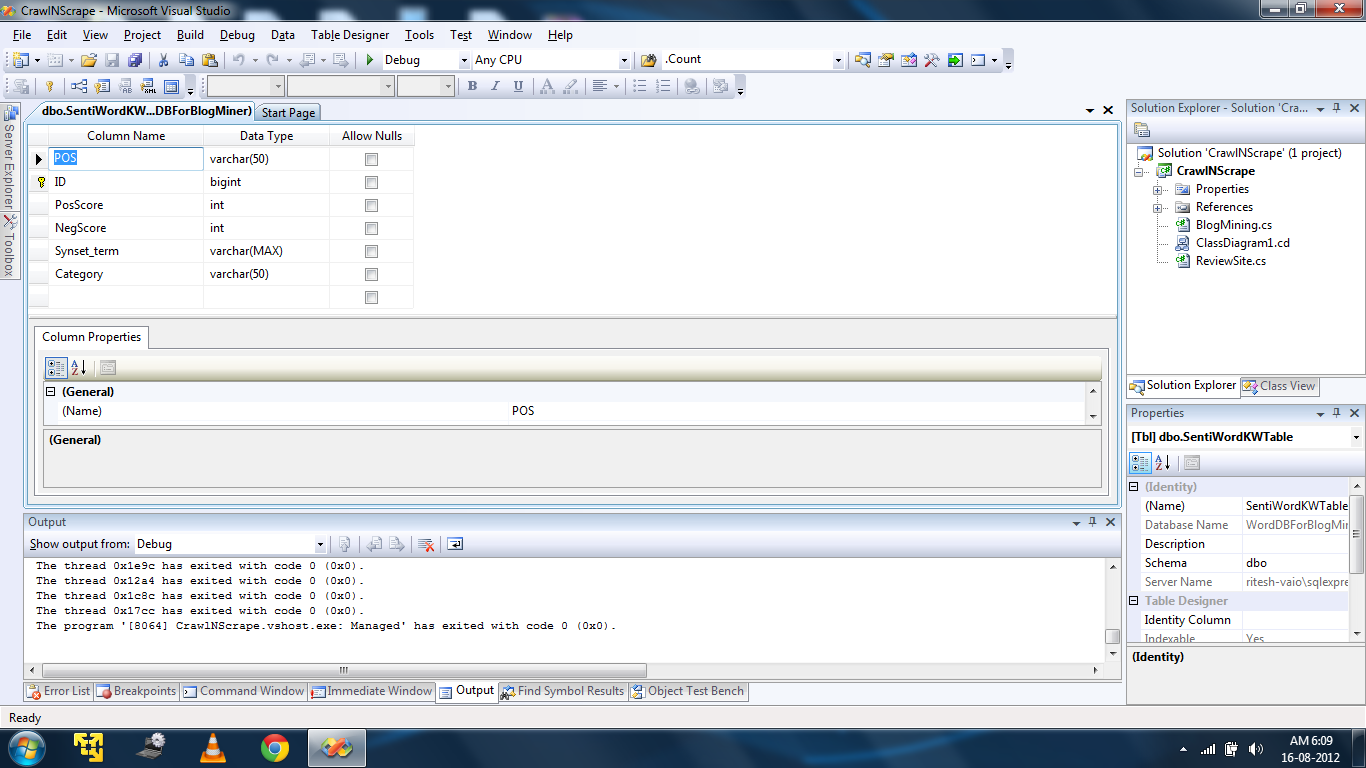1366x768 pixels.
Task: Click the bigint data type cell
Action: pyautogui.click(x=266, y=182)
